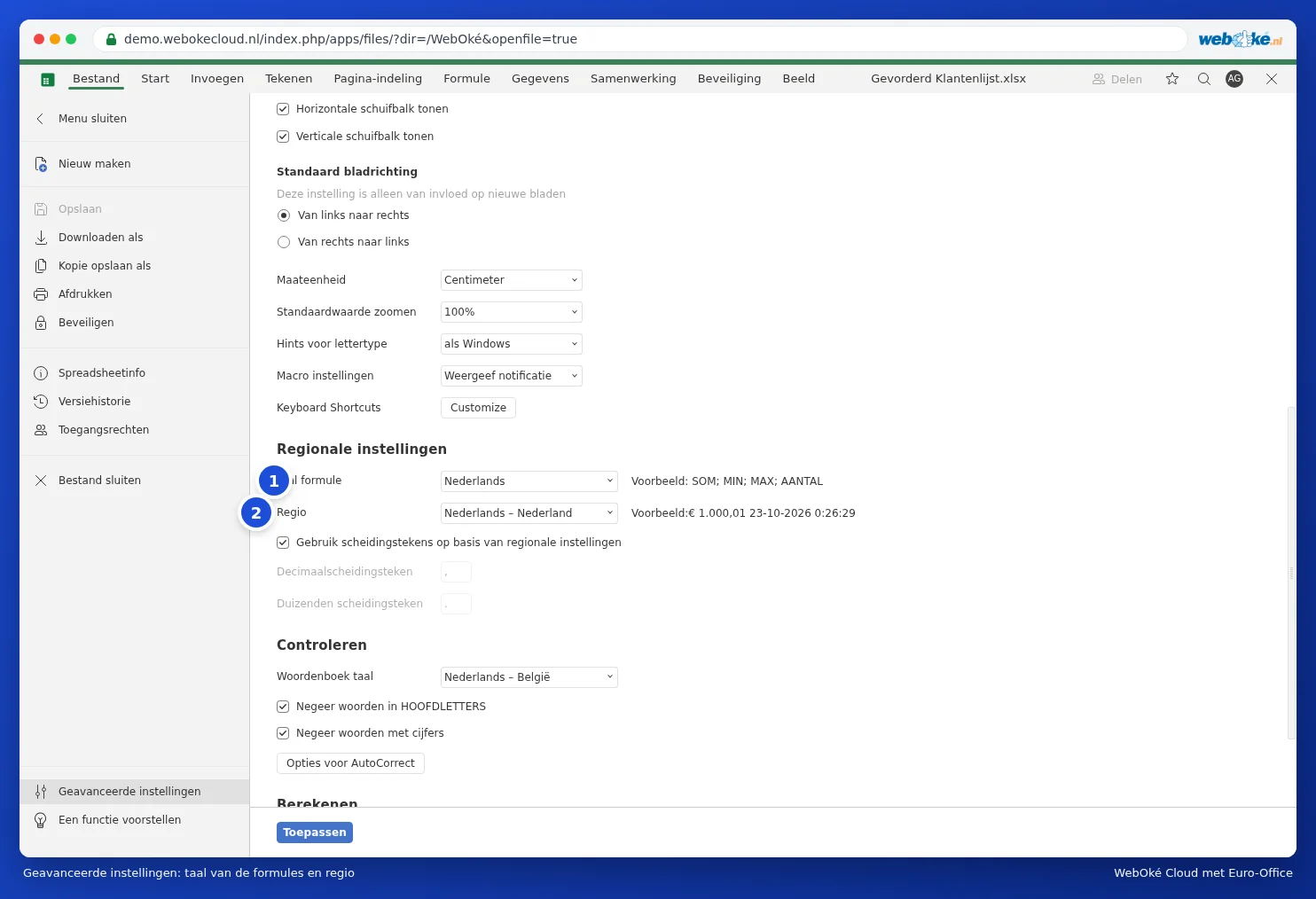Select Van links naar rechts radio button
The height and width of the screenshot is (899, 1316).
coord(284,215)
